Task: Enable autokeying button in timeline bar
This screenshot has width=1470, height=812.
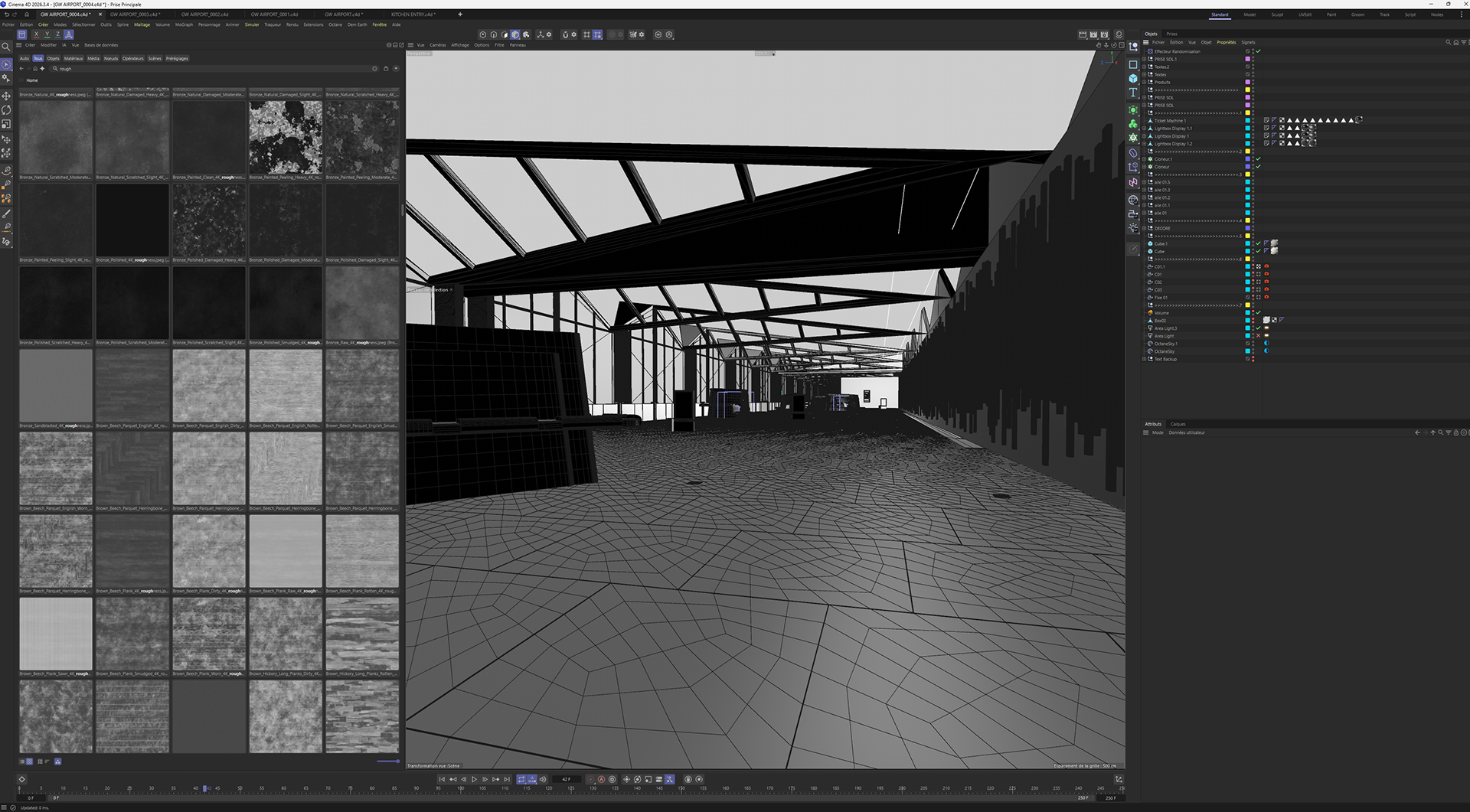Action: point(601,779)
